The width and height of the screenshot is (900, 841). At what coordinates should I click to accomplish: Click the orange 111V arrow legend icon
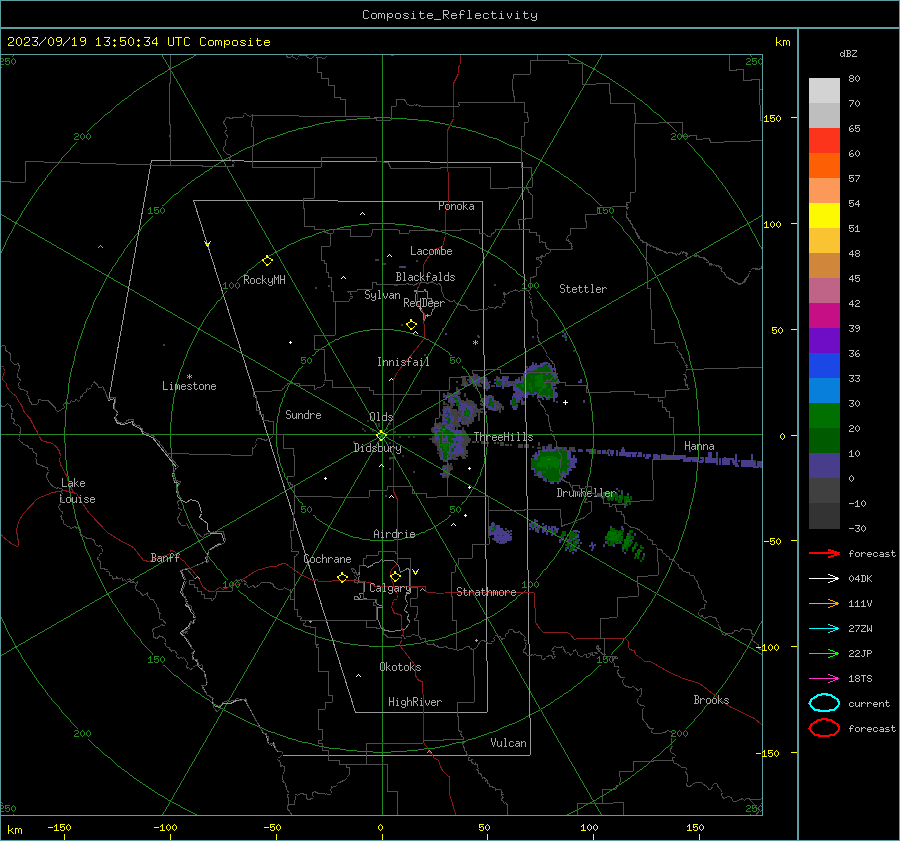[x=824, y=603]
